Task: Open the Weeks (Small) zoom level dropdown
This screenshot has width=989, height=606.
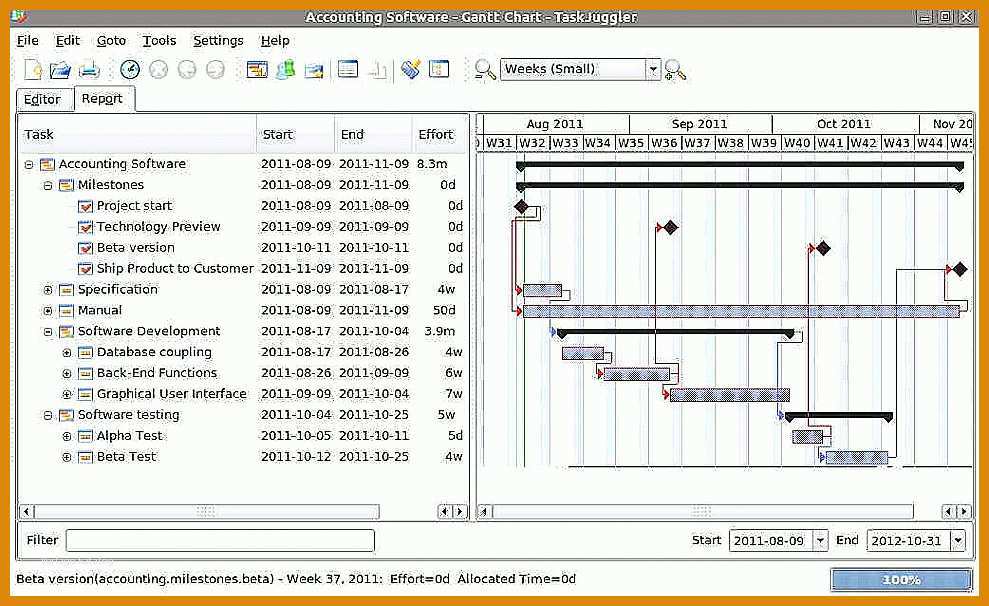Action: (653, 69)
